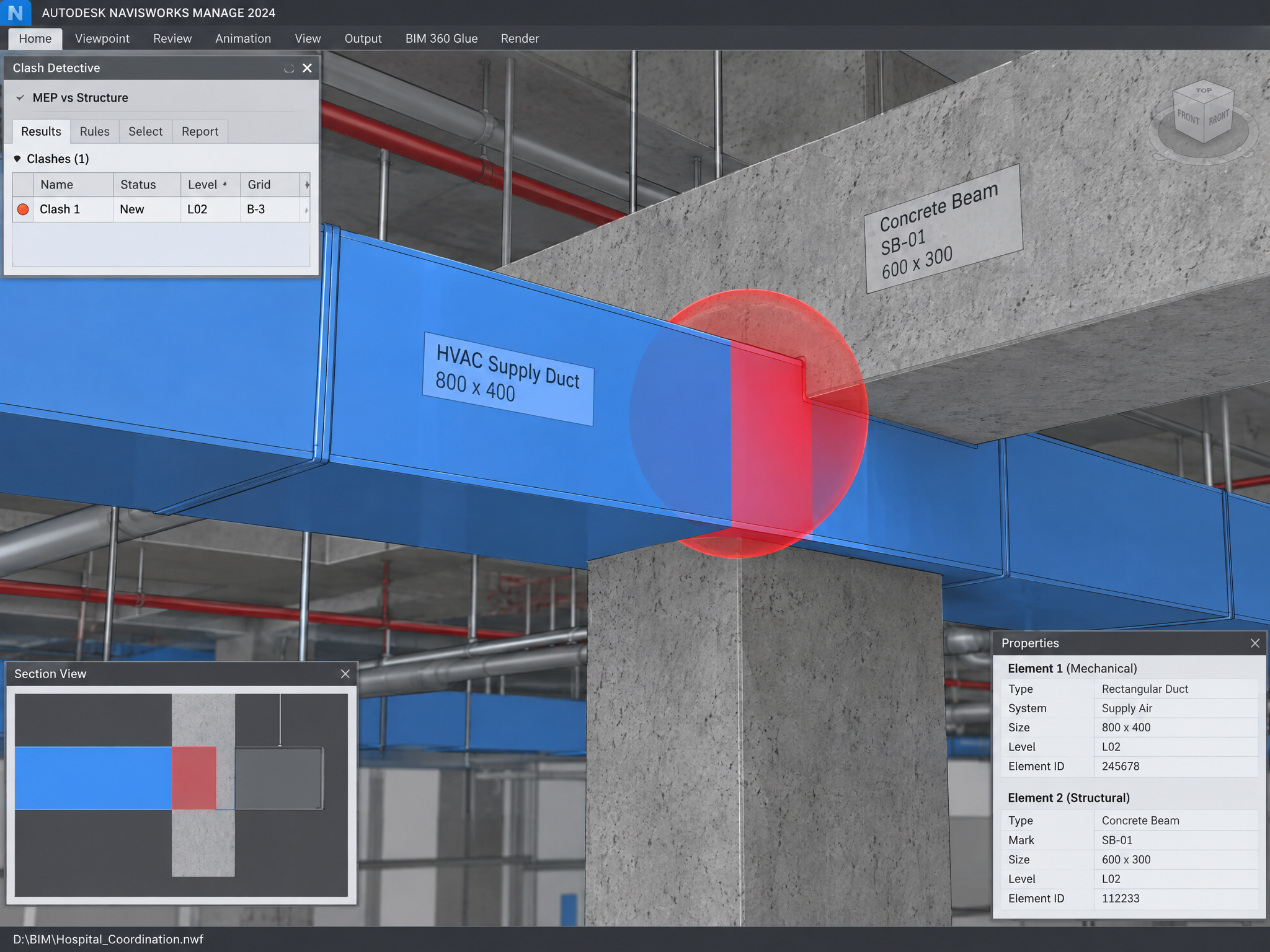Viewport: 1270px width, 952px height.
Task: Open the Viewpoint ribbon tab
Action: click(102, 38)
